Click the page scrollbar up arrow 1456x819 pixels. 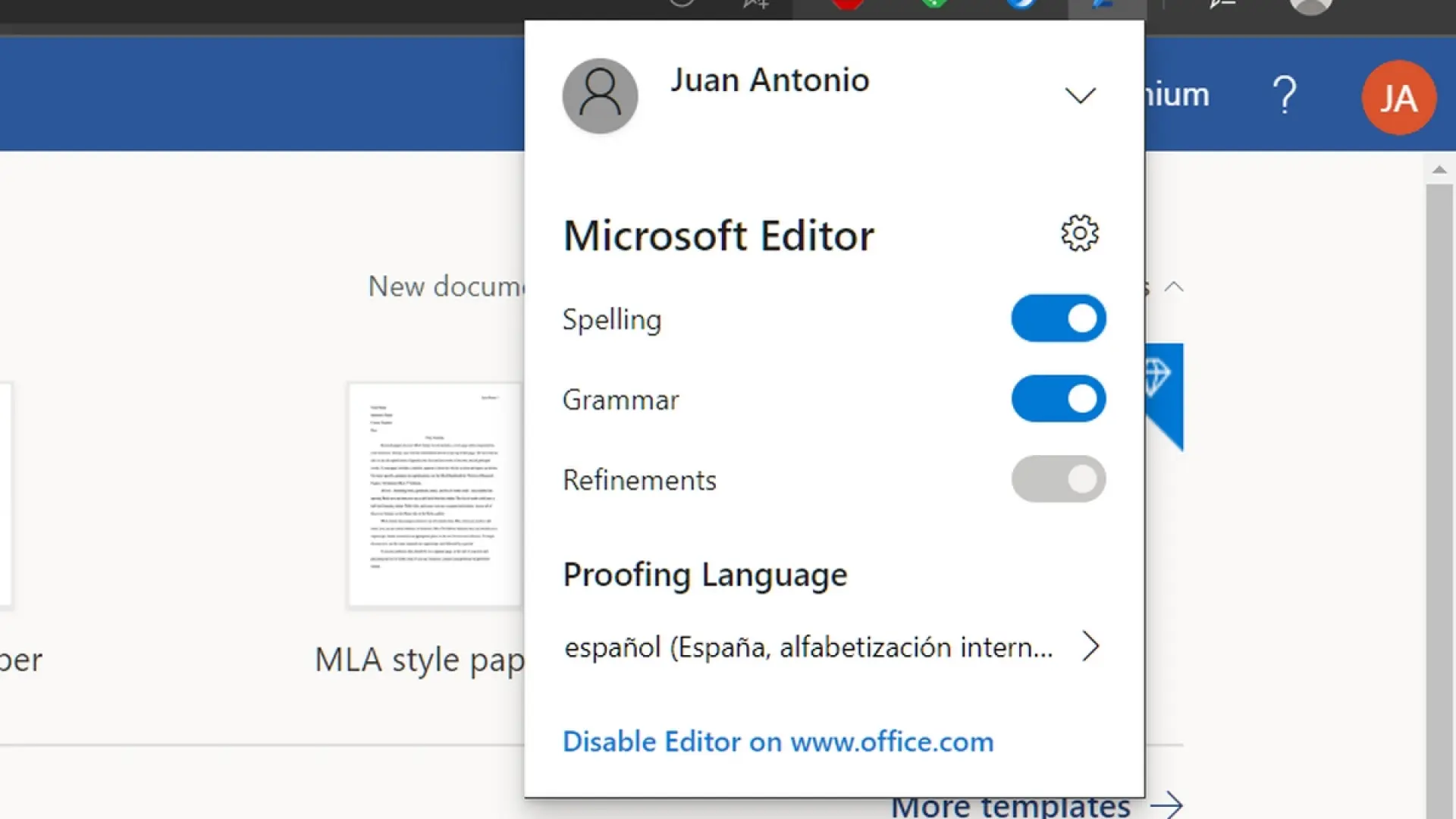coord(1439,170)
